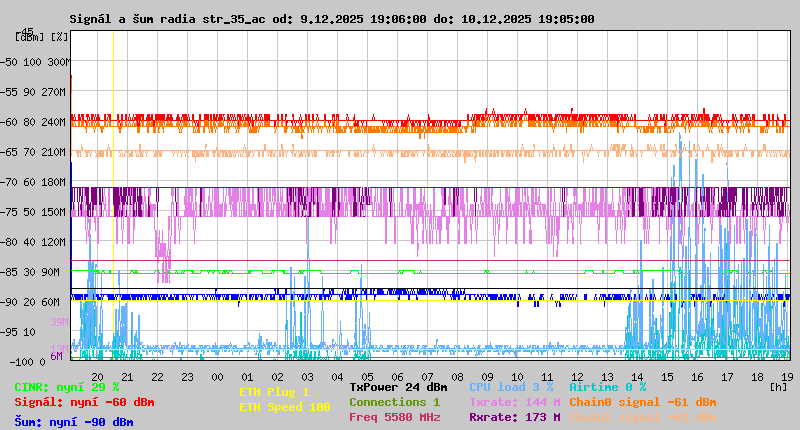800x430 pixels.
Task: Click the 'TxPower 24 dBm' legend text
Action: click(398, 387)
